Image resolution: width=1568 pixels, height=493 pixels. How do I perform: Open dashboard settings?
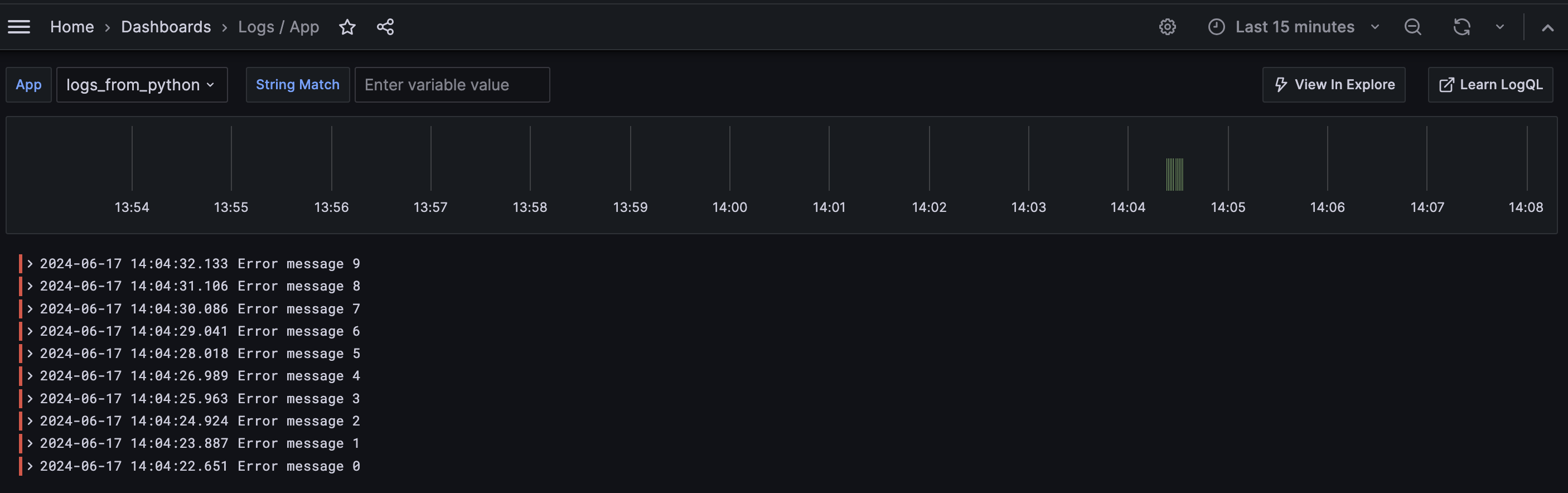(1168, 27)
